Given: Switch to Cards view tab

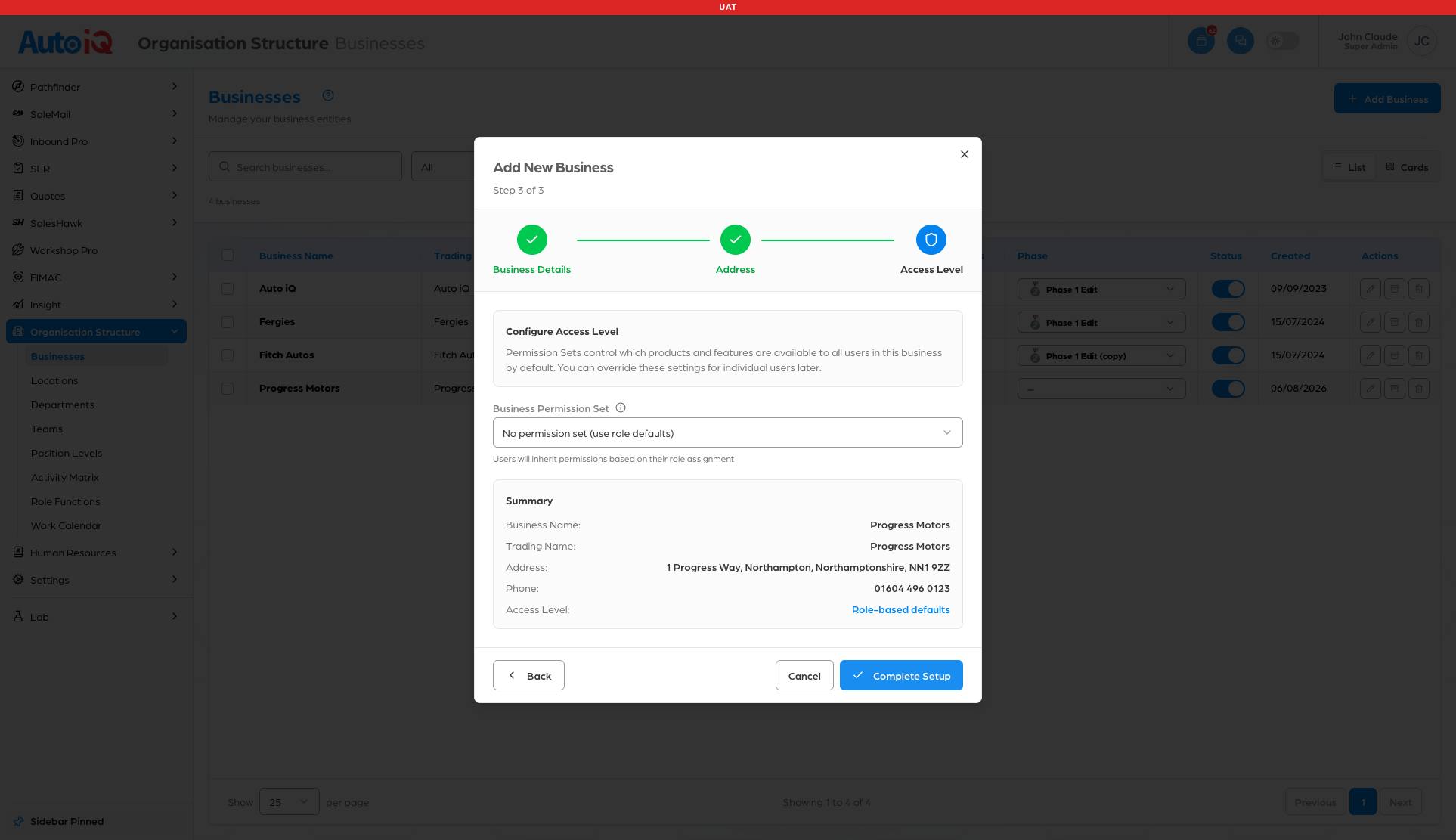Looking at the screenshot, I should [x=1407, y=167].
